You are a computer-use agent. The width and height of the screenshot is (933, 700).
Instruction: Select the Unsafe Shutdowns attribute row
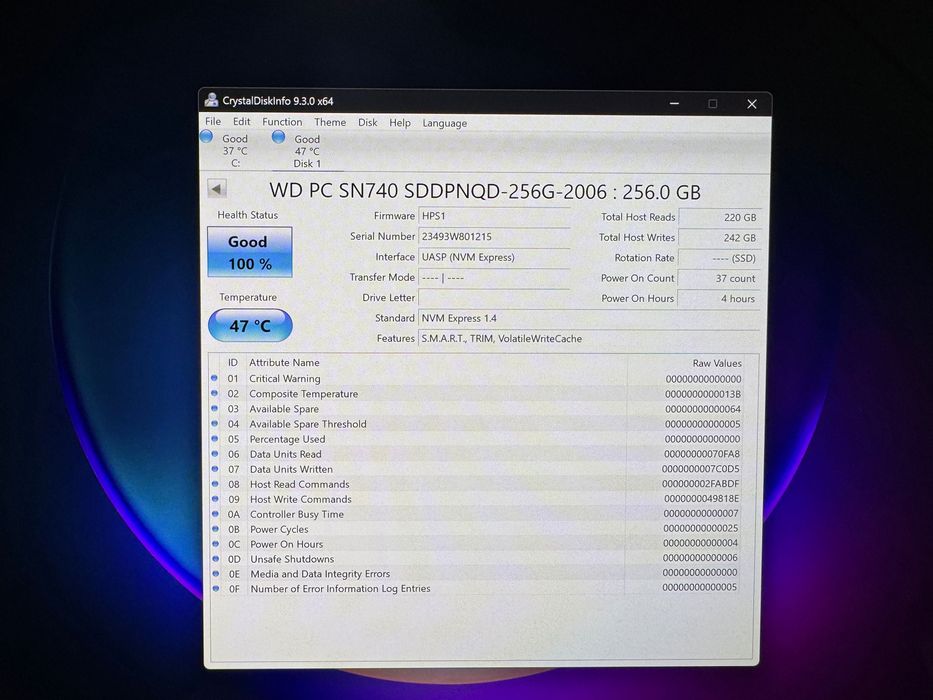click(x=477, y=558)
